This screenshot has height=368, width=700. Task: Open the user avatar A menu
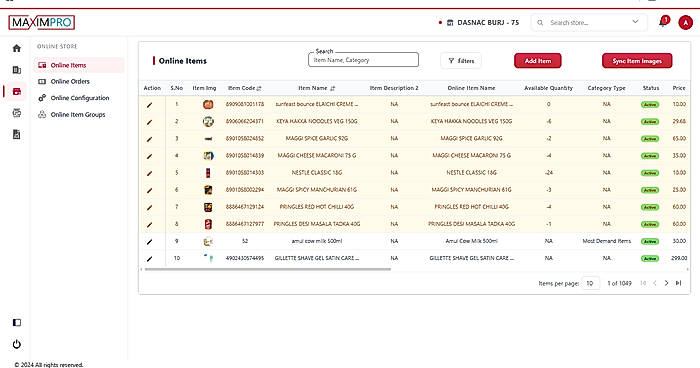pyautogui.click(x=685, y=22)
